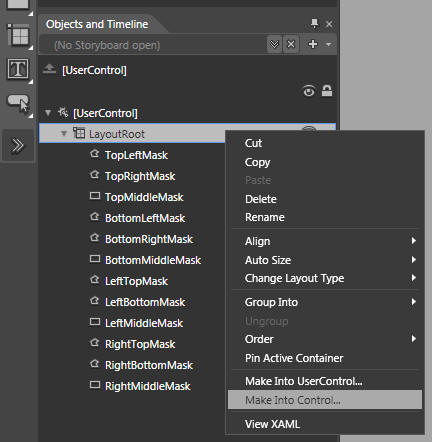Select the TextBlock tool icon
The width and height of the screenshot is (432, 442).
[18, 69]
